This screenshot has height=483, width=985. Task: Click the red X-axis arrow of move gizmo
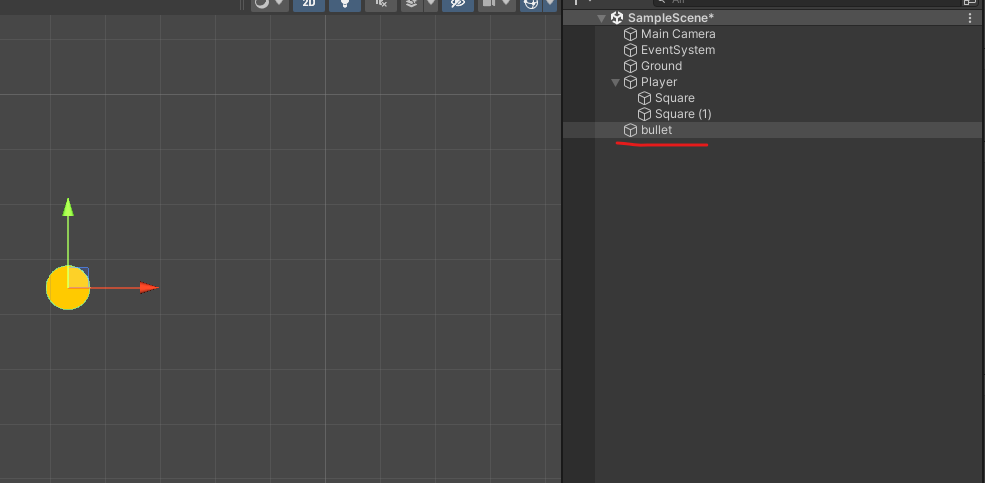tap(148, 288)
